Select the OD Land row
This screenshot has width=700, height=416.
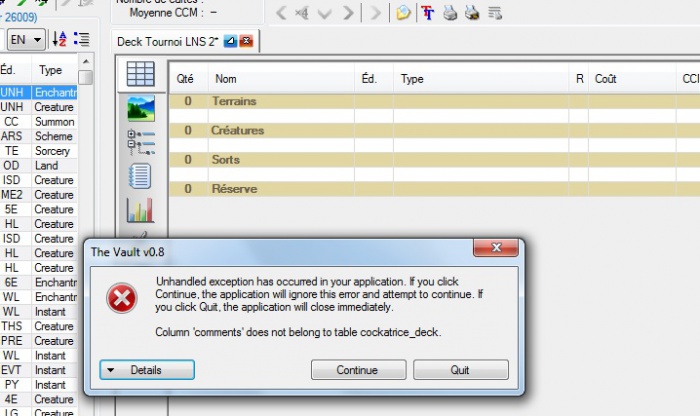[x=38, y=166]
